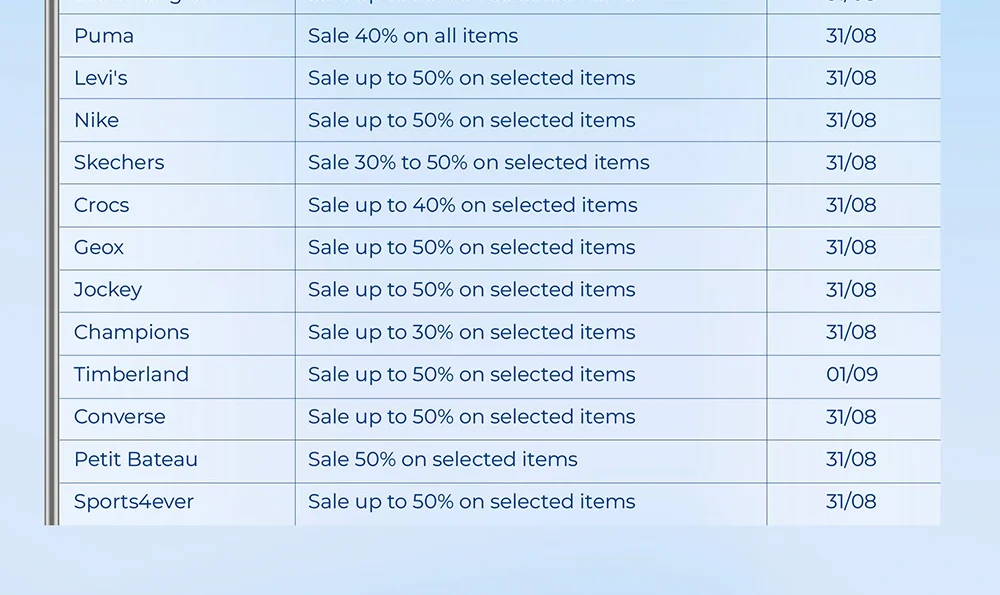Select the Levi's brand cell
This screenshot has height=595, width=1000.
[101, 78]
